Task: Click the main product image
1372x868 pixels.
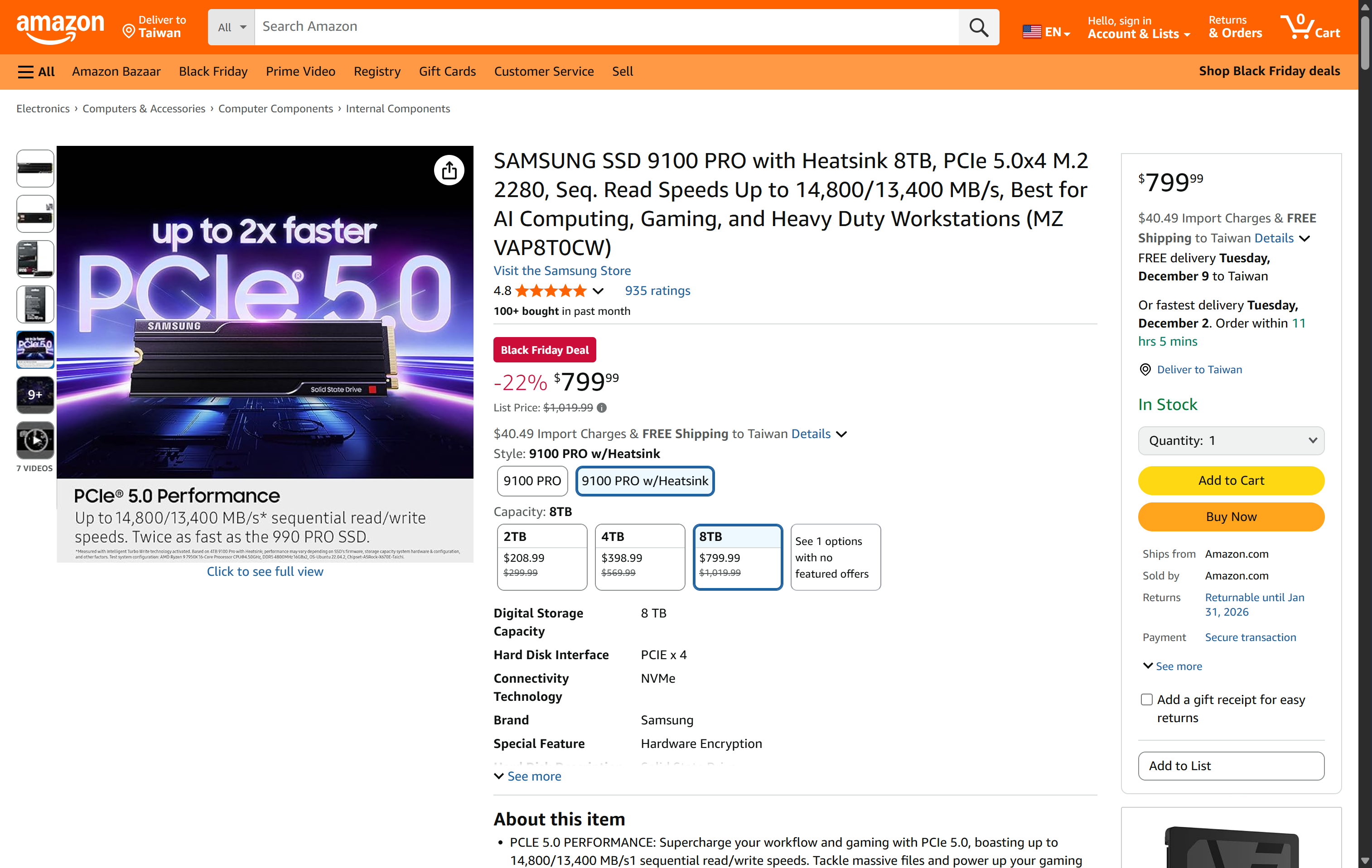Action: coord(265,354)
